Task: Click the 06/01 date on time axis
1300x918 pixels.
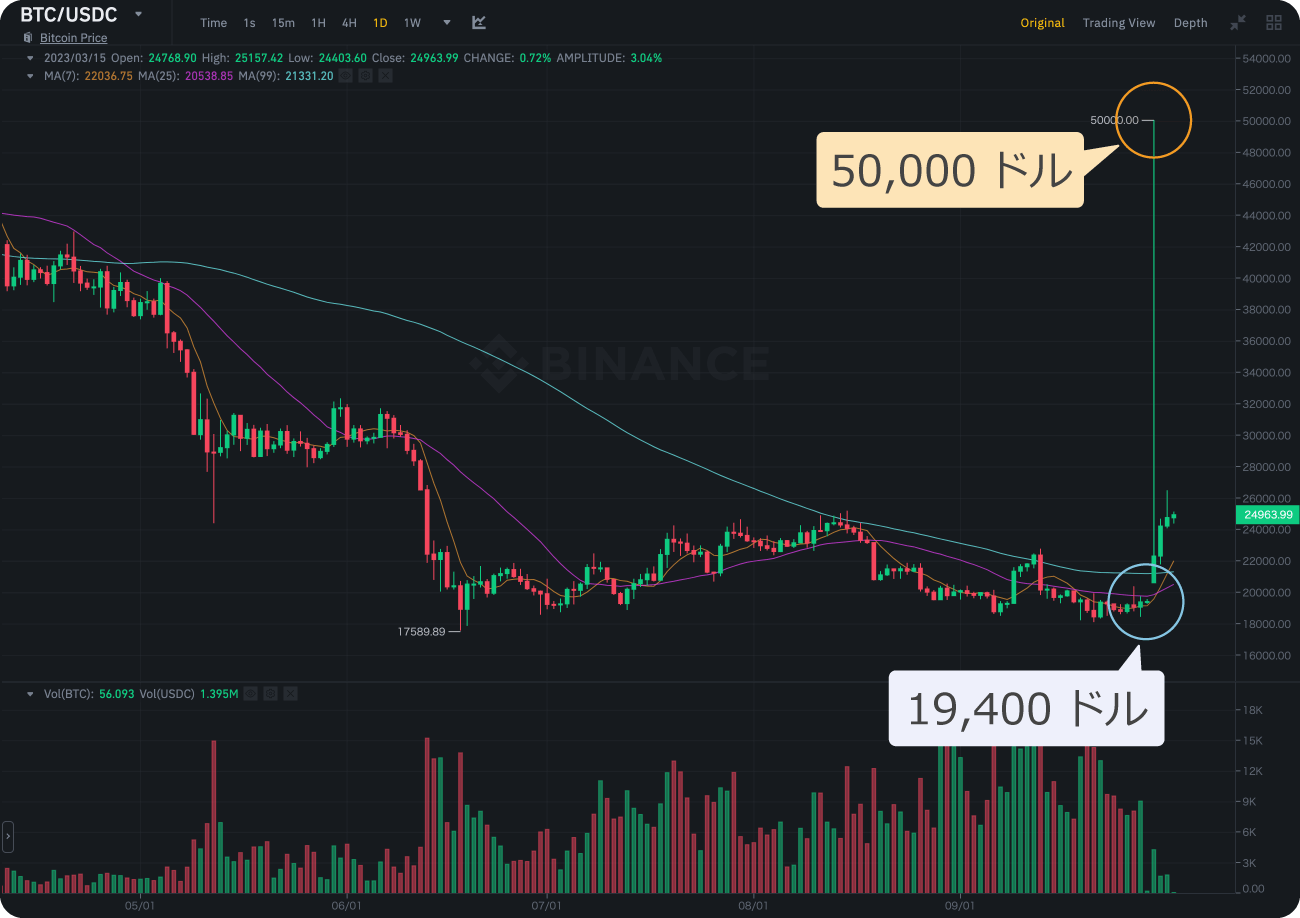Action: pos(345,906)
